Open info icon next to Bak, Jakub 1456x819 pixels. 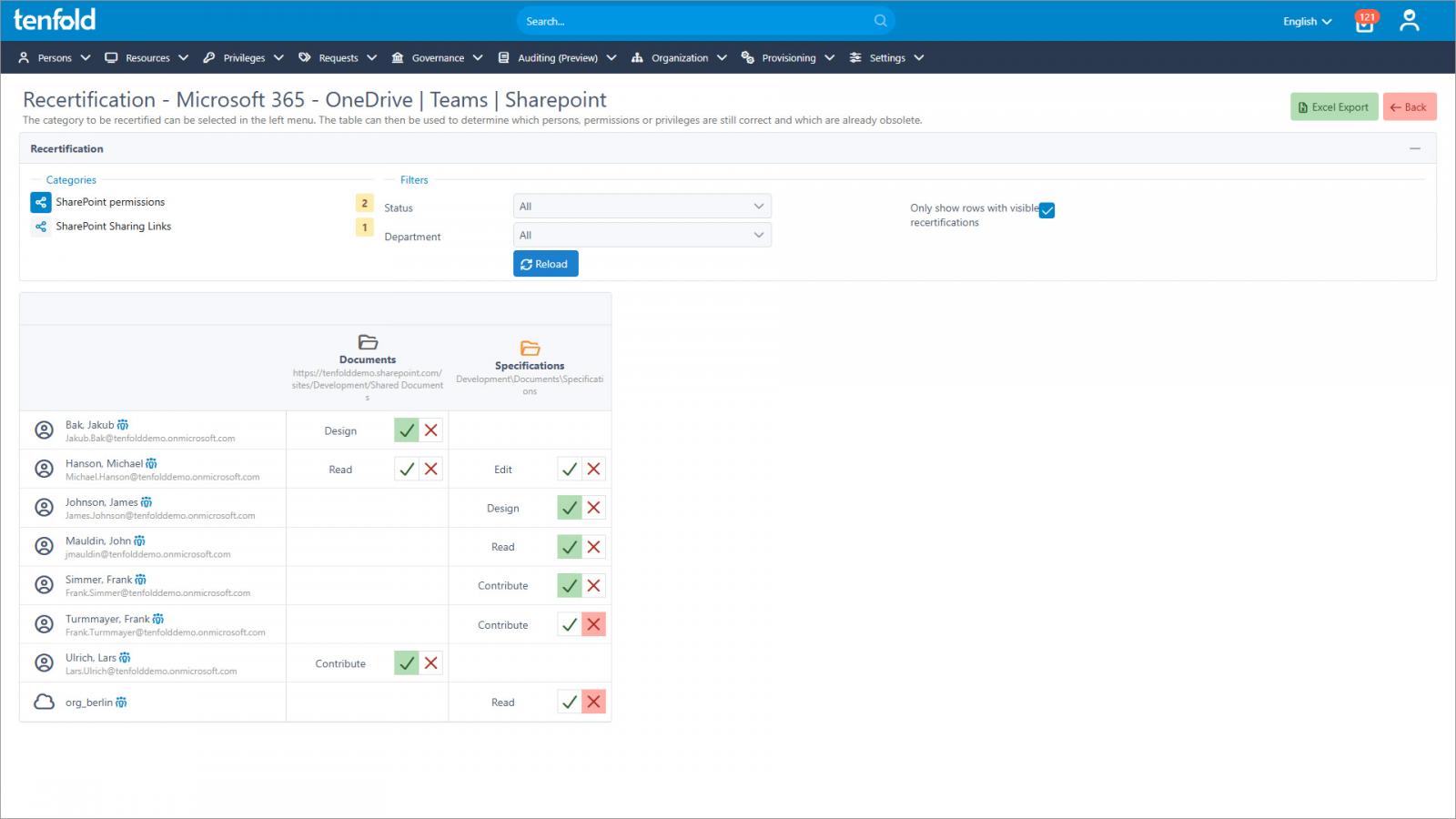(123, 425)
